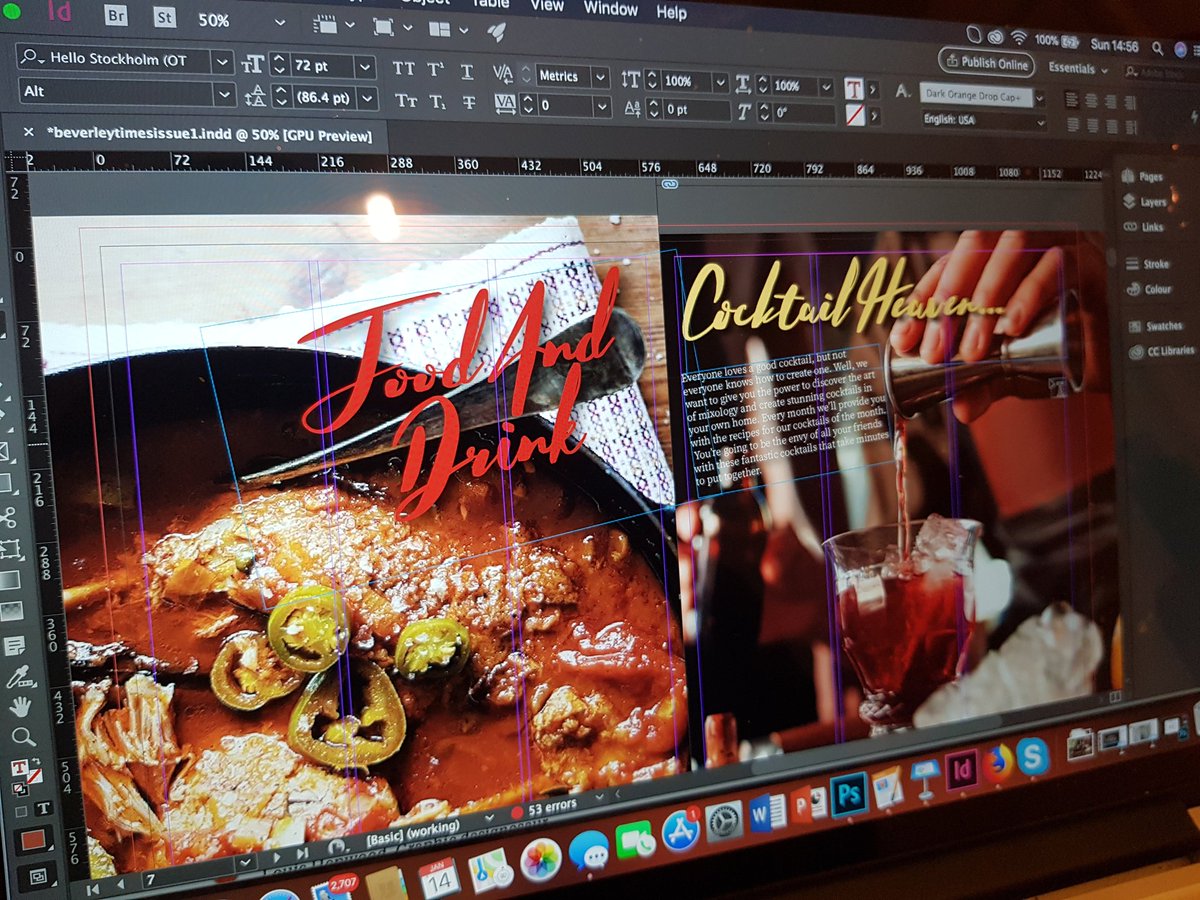This screenshot has width=1200, height=900.
Task: Open the Links panel
Action: tap(1144, 227)
